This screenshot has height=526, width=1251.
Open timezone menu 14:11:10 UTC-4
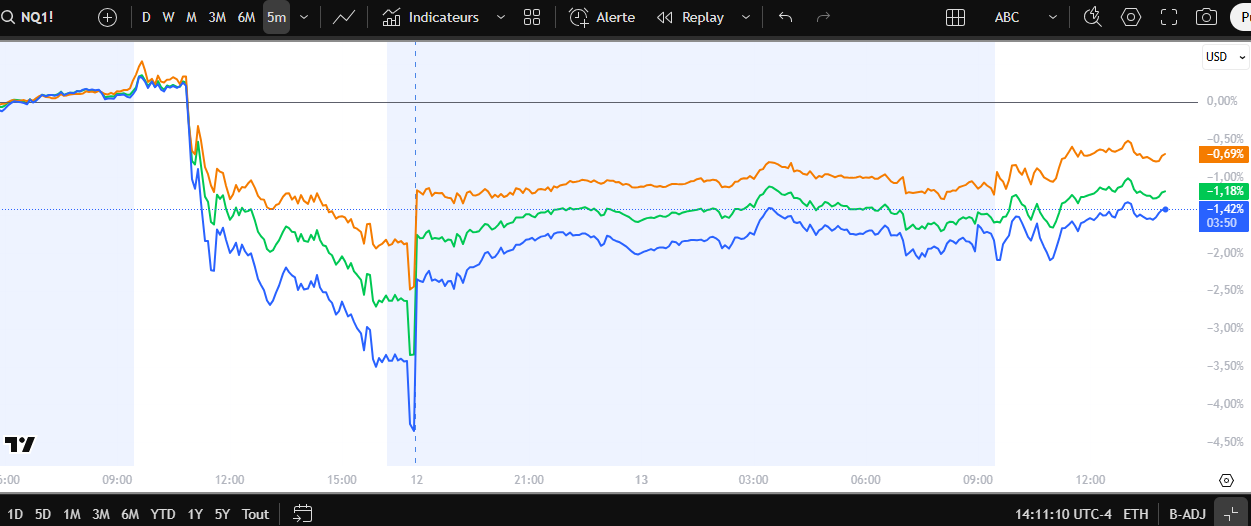click(1062, 514)
